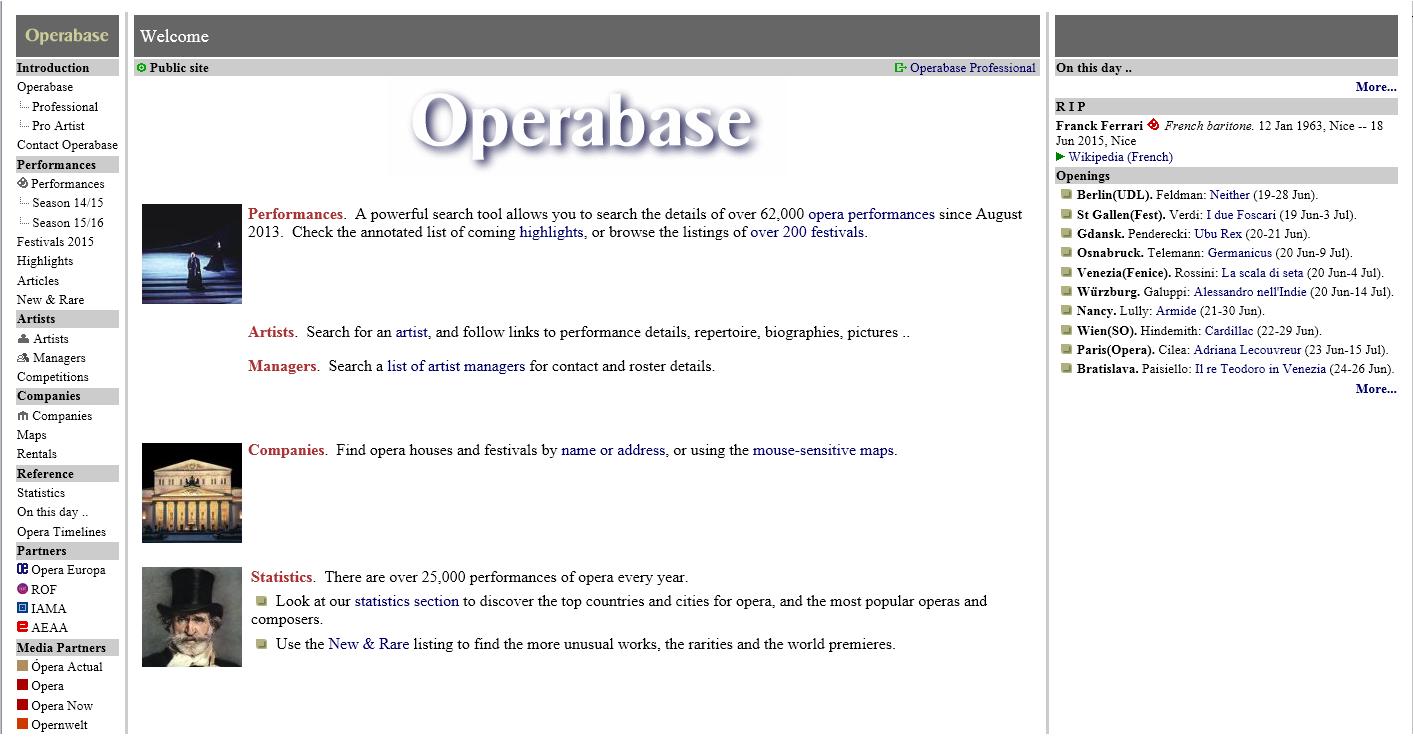Click the round ROF partner icon

[x=23, y=590]
